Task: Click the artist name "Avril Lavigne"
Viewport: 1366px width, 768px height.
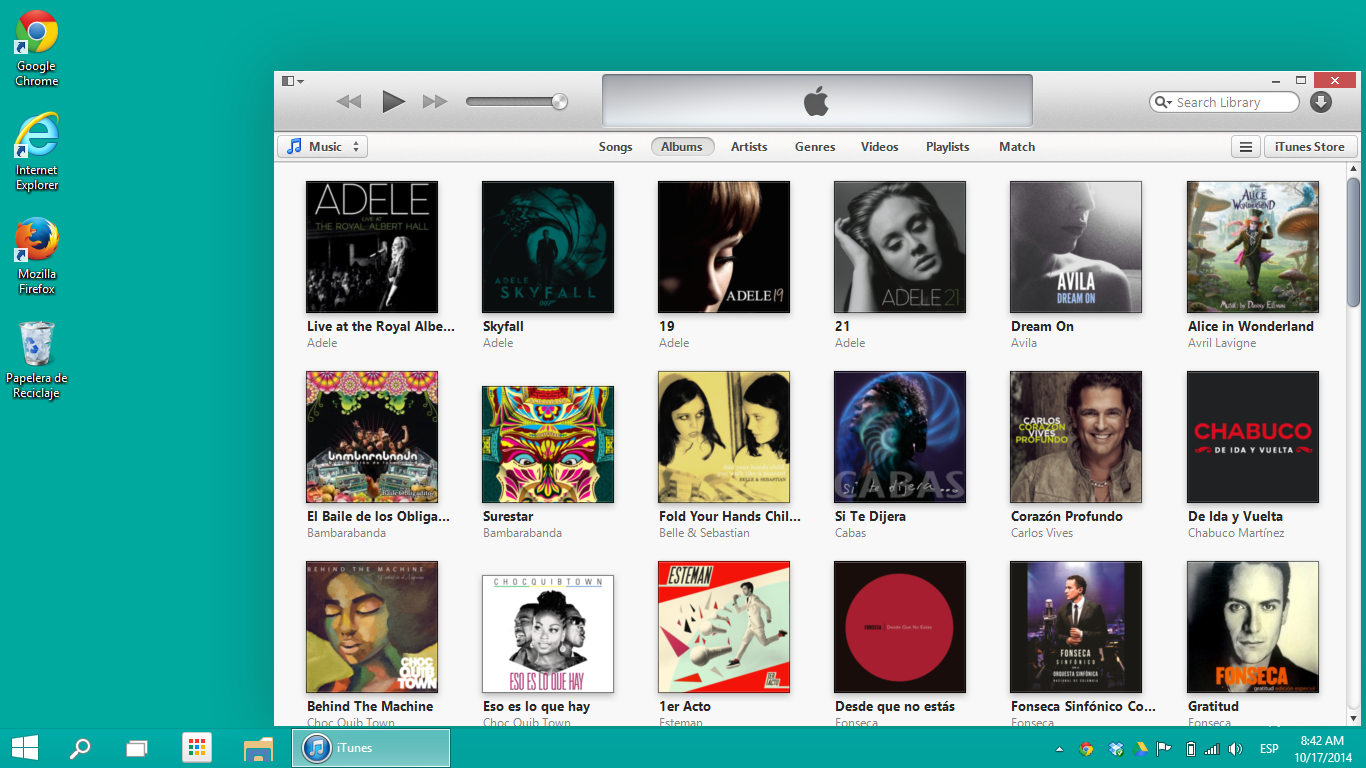Action: point(1222,343)
